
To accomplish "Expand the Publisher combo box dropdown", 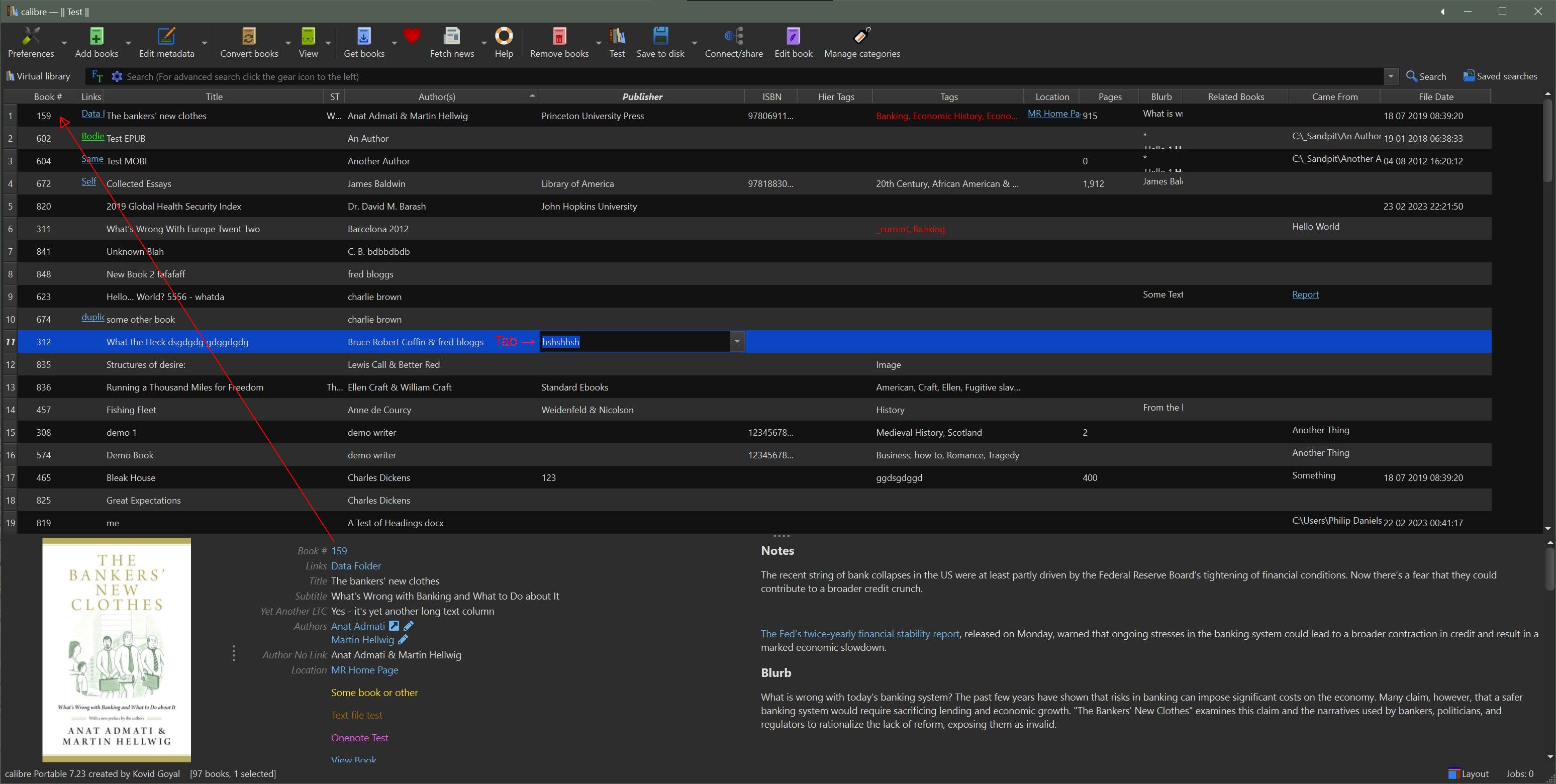I will 737,342.
